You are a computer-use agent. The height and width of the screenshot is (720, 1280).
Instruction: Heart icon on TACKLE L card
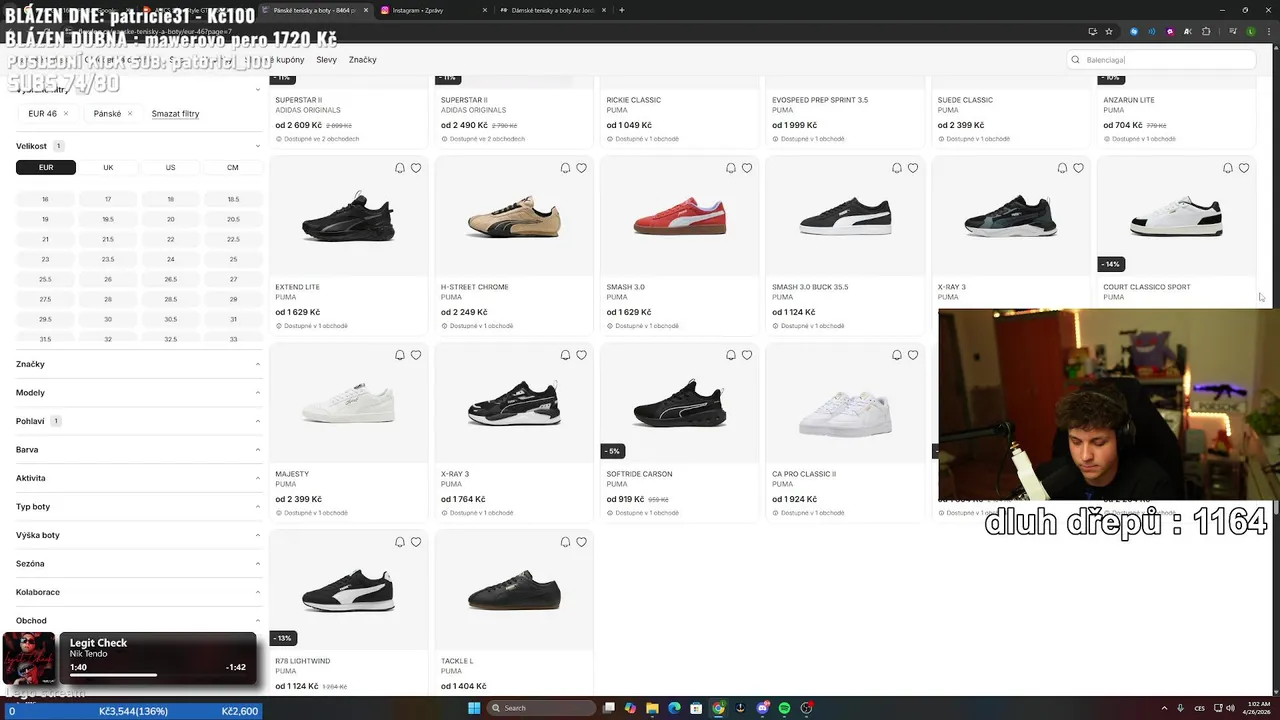581,542
